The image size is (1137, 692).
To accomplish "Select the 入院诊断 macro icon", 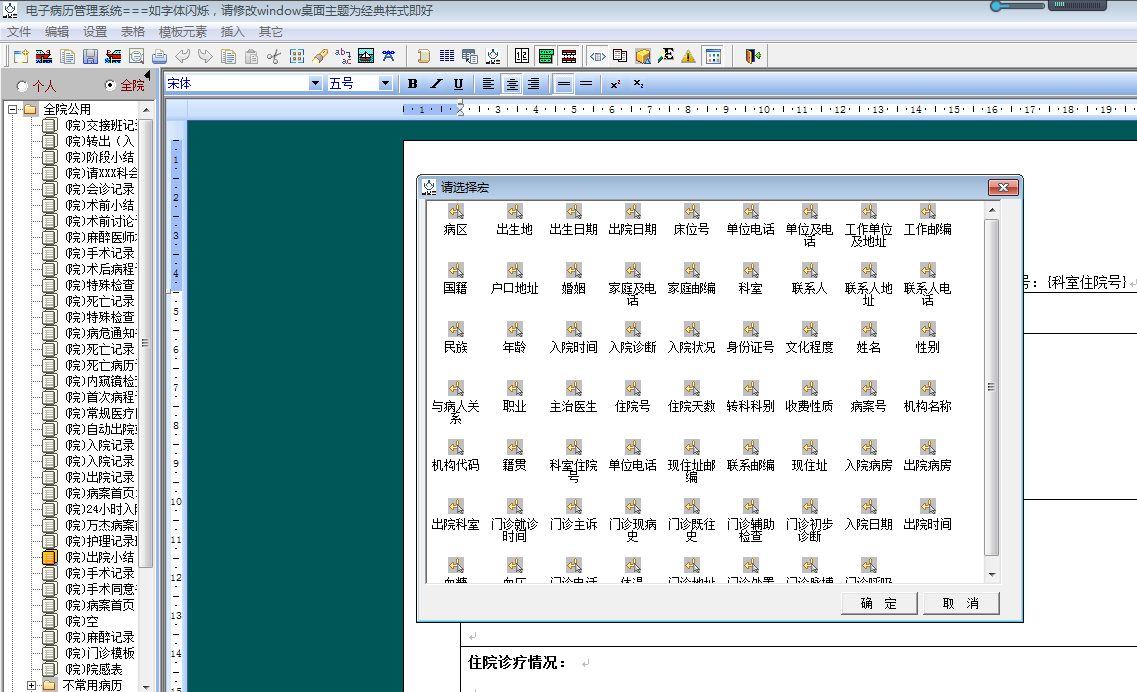I will pos(632,330).
